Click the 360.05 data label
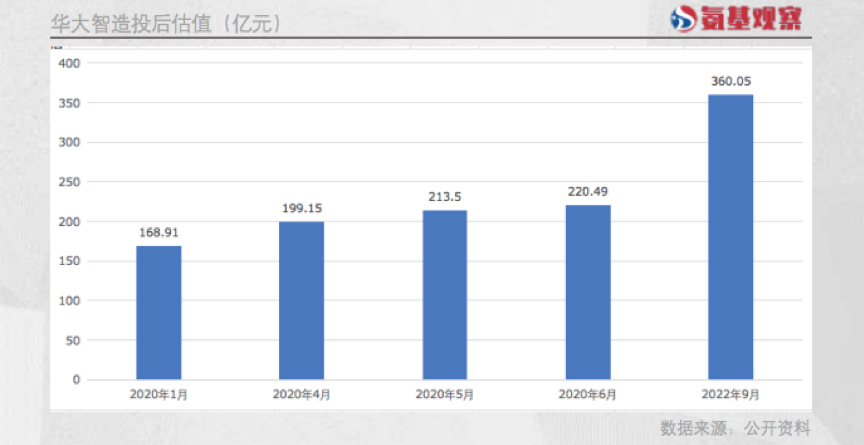This screenshot has height=445, width=864. coord(730,81)
